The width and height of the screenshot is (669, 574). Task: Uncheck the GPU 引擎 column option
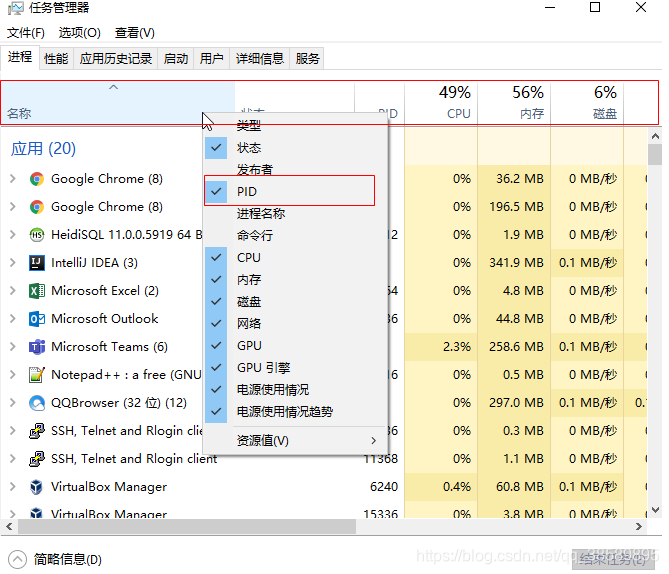coord(296,367)
